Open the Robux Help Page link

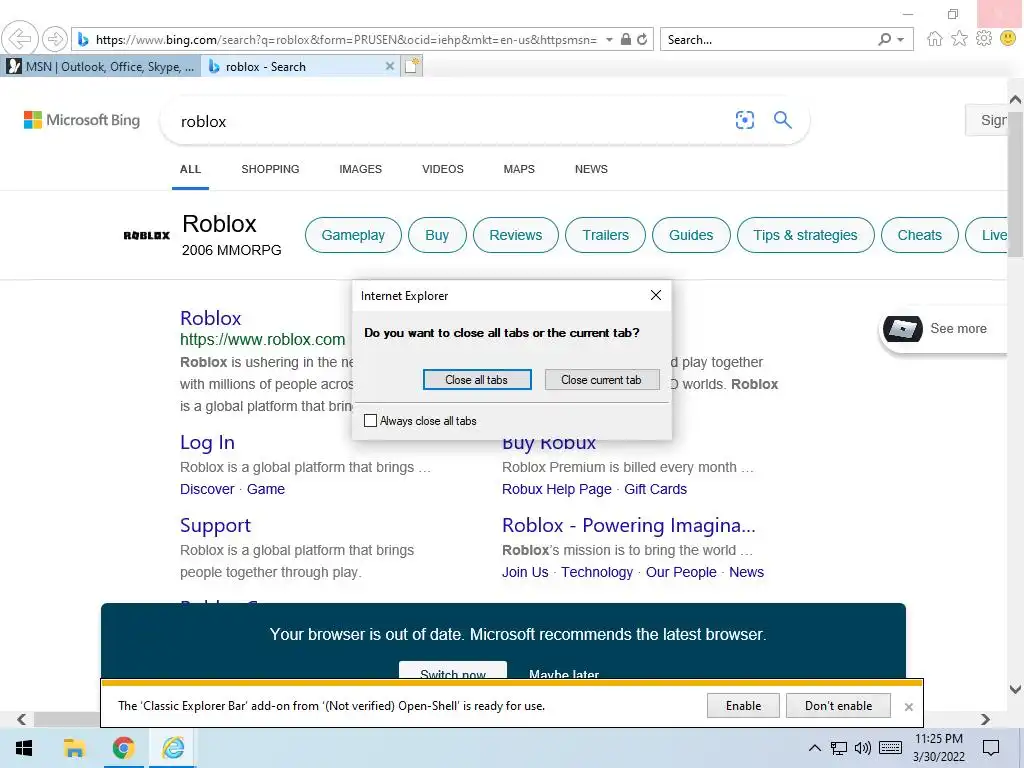pos(556,489)
